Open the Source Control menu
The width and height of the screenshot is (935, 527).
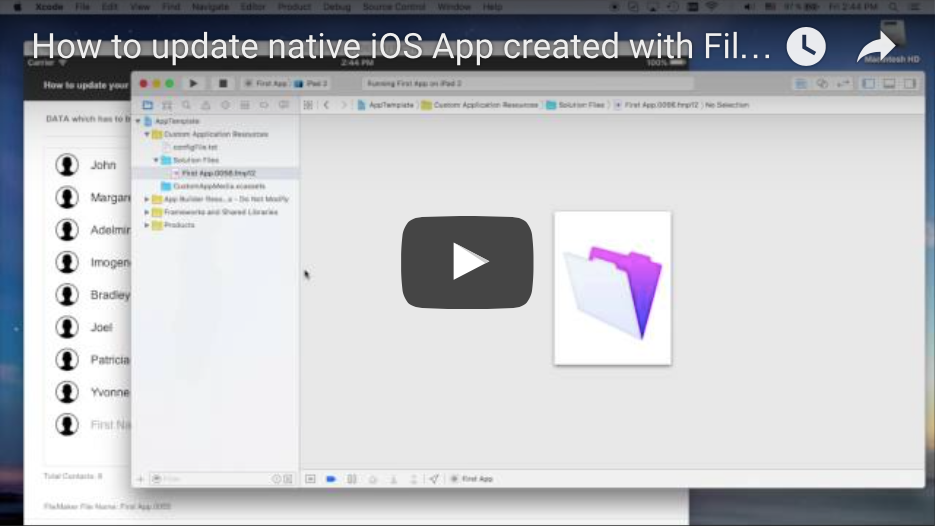394,7
